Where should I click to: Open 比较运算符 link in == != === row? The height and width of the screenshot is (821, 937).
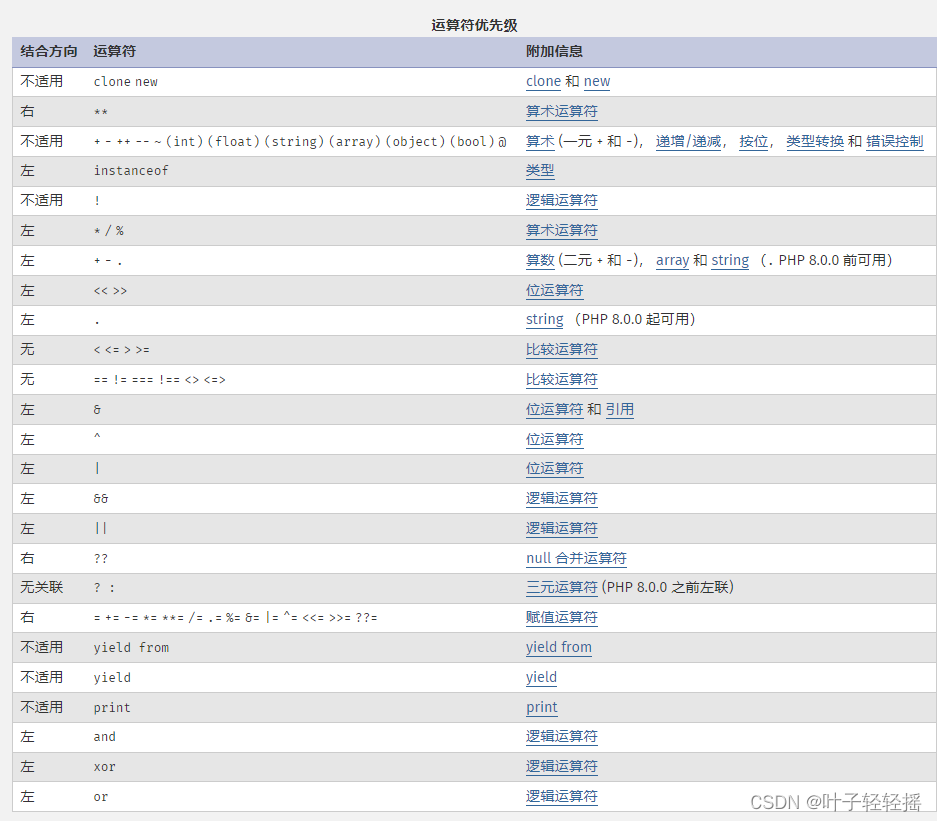tap(562, 379)
